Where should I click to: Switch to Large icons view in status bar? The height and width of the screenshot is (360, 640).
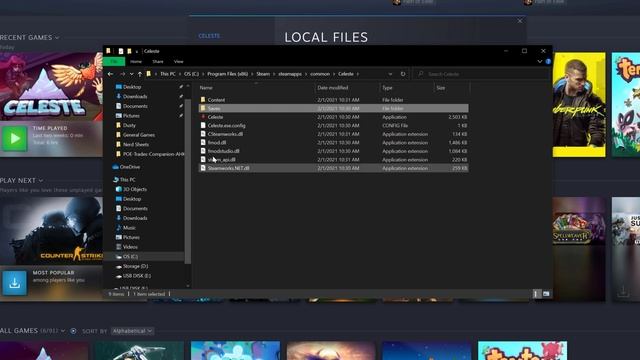point(546,294)
